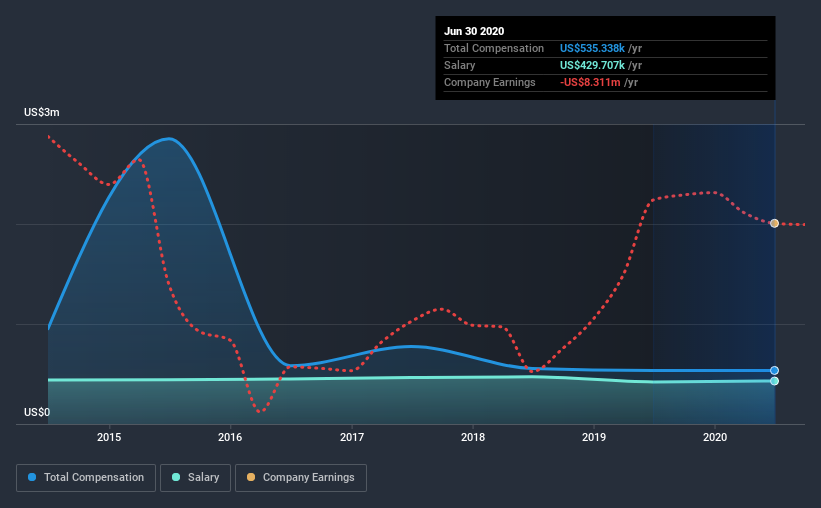Click the Jun 30 2020 tooltip date
Viewport: 821px width, 508px height.
click(474, 31)
